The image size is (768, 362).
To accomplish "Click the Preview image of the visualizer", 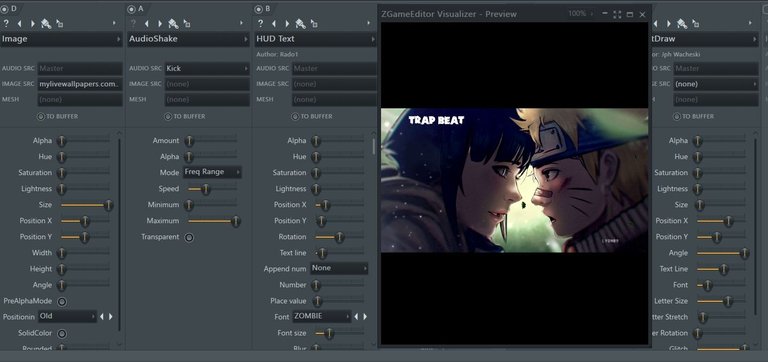I will click(515, 180).
